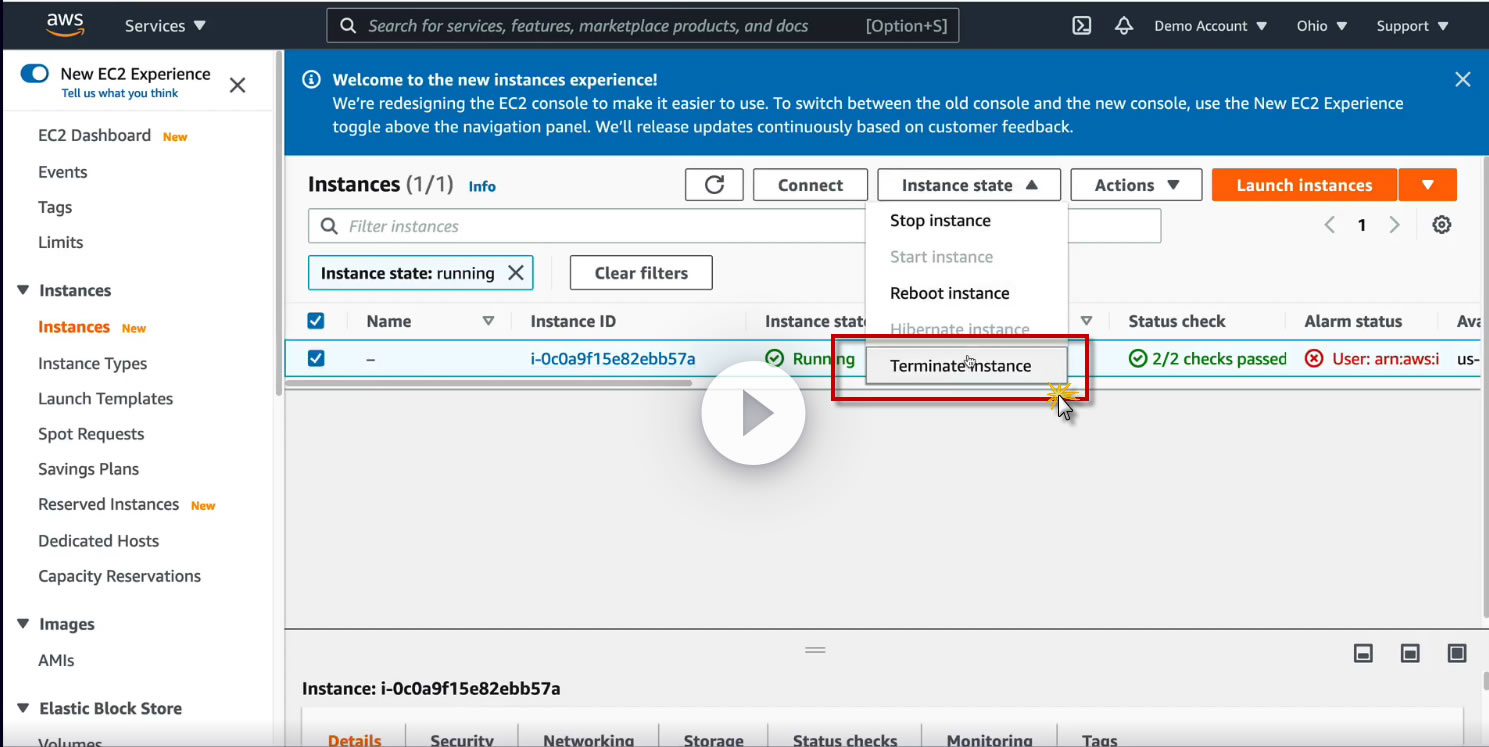Toggle the New EC2 Experience switch
The height and width of the screenshot is (747, 1489).
click(34, 73)
